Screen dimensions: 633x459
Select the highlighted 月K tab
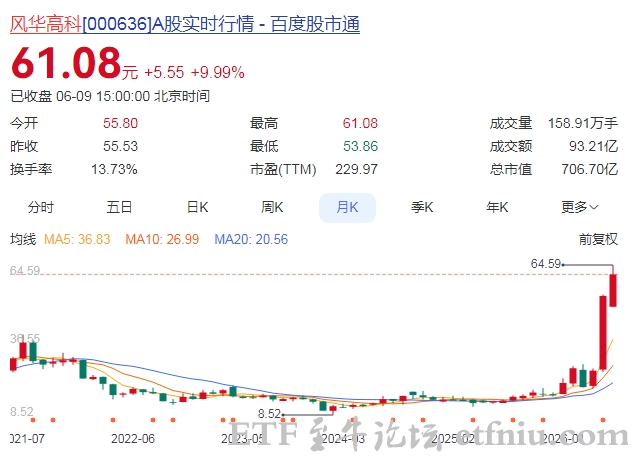click(x=347, y=207)
